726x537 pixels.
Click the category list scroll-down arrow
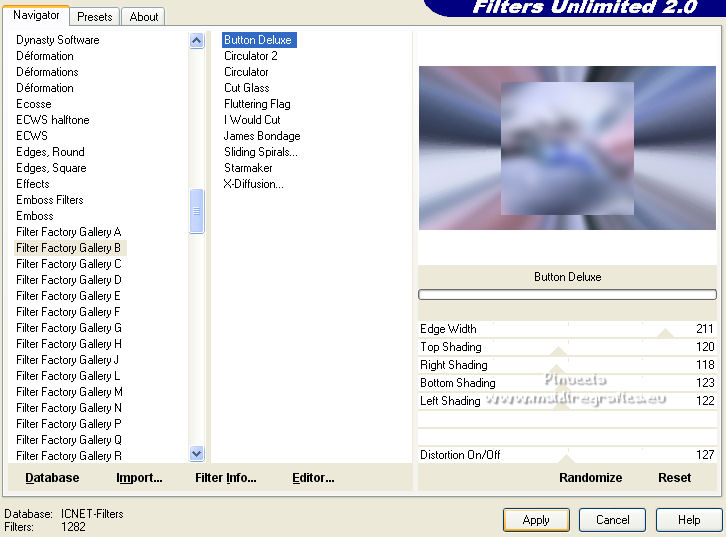pyautogui.click(x=197, y=454)
